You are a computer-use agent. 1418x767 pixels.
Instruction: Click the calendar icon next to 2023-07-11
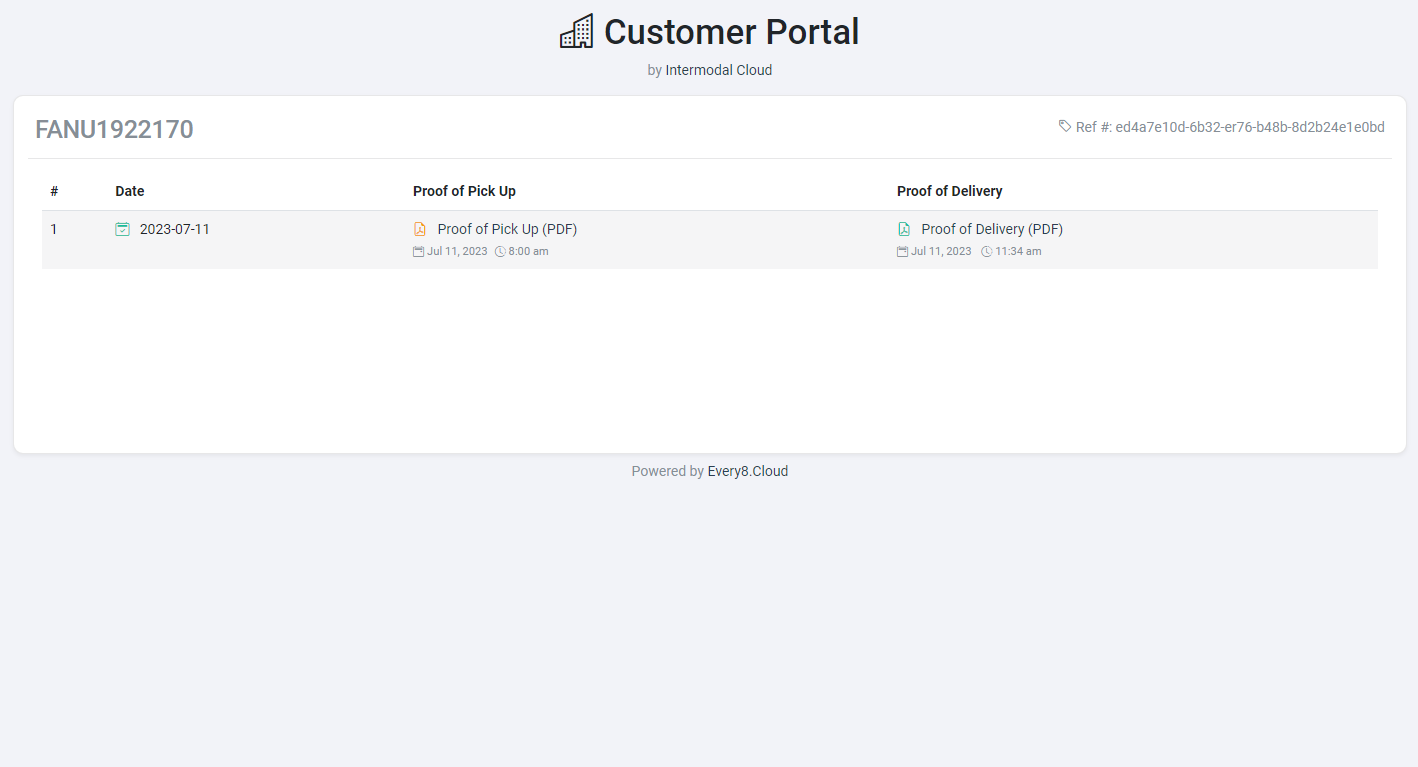click(x=122, y=228)
